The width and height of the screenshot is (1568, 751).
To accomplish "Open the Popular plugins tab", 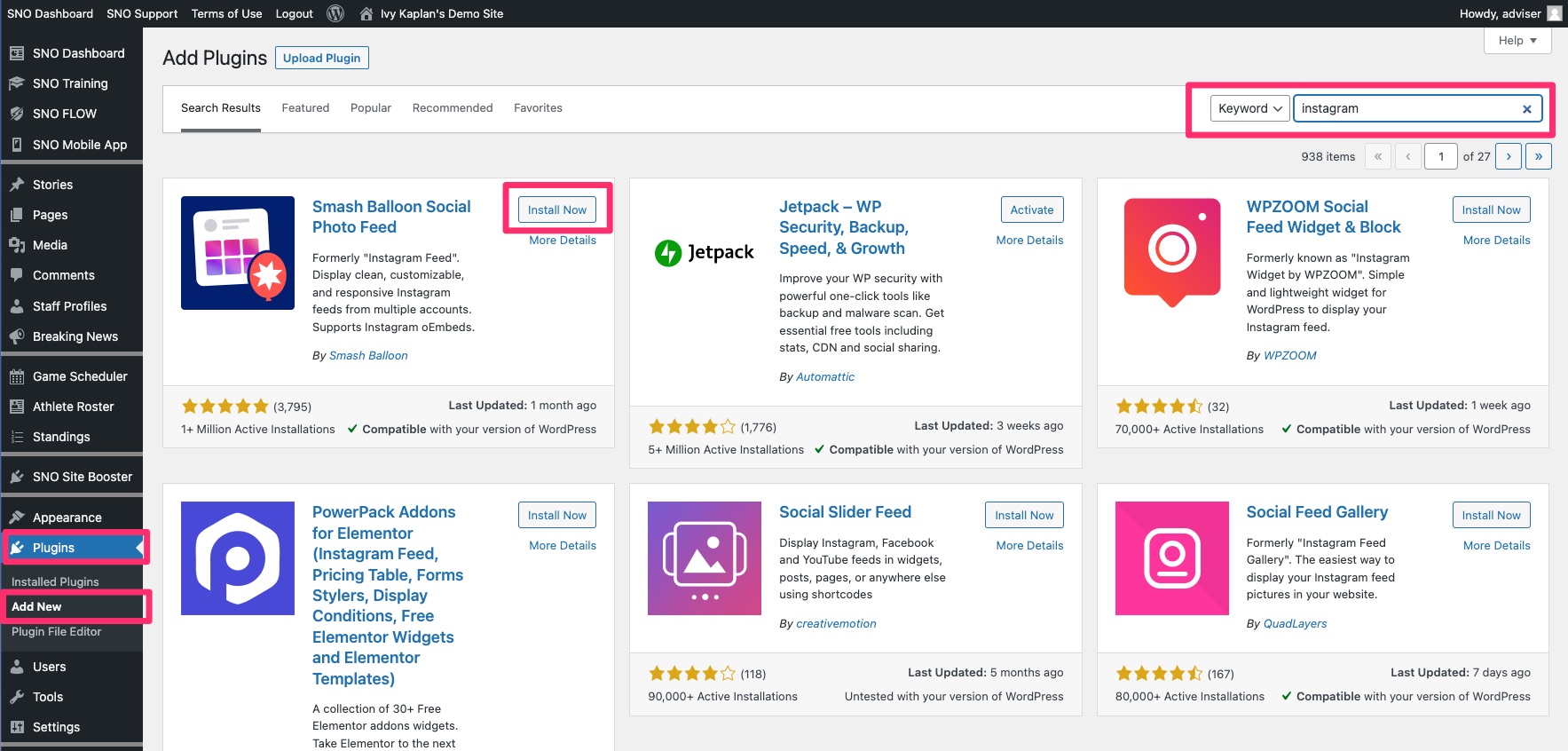I will [x=371, y=107].
